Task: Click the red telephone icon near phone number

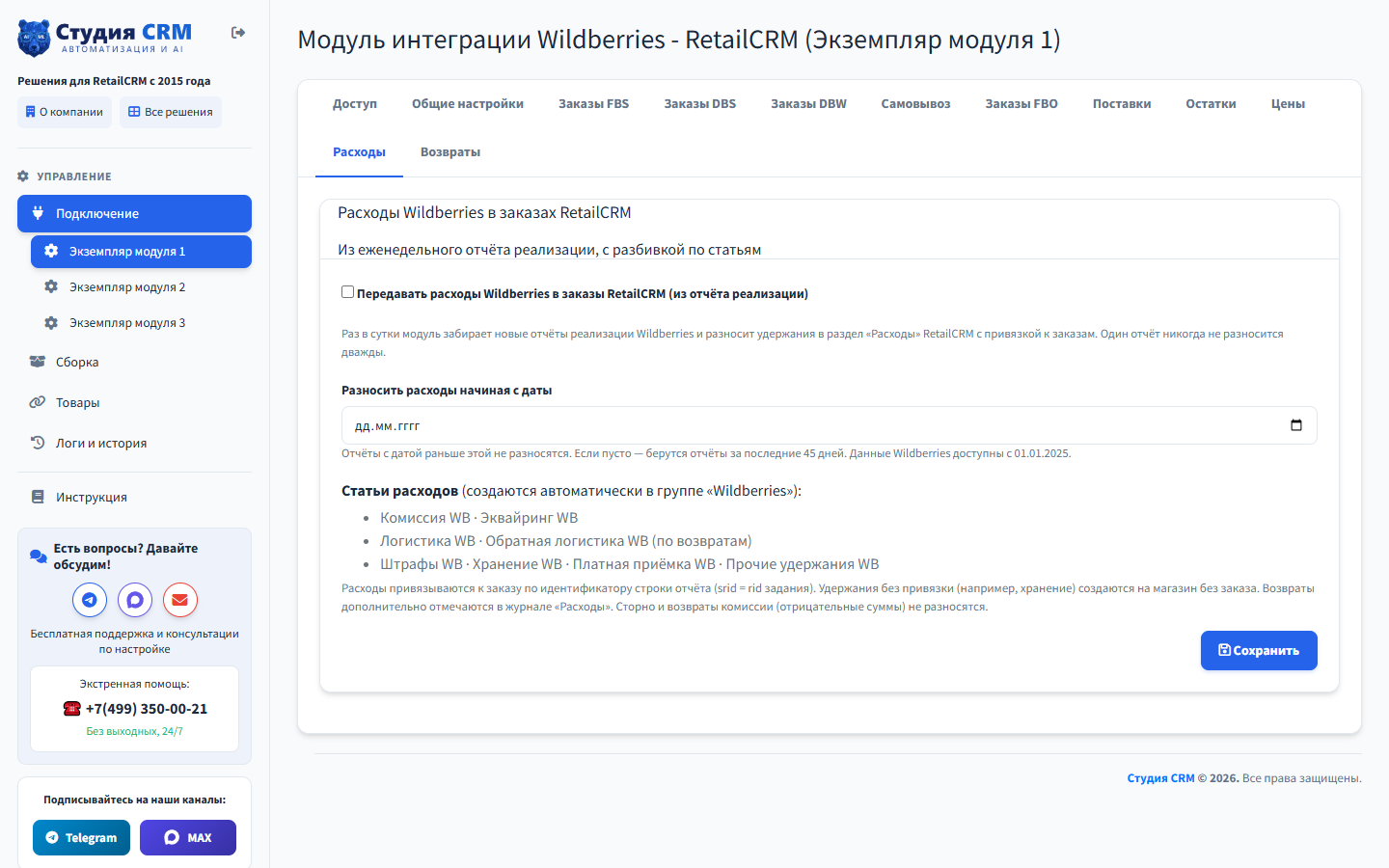Action: 71,709
